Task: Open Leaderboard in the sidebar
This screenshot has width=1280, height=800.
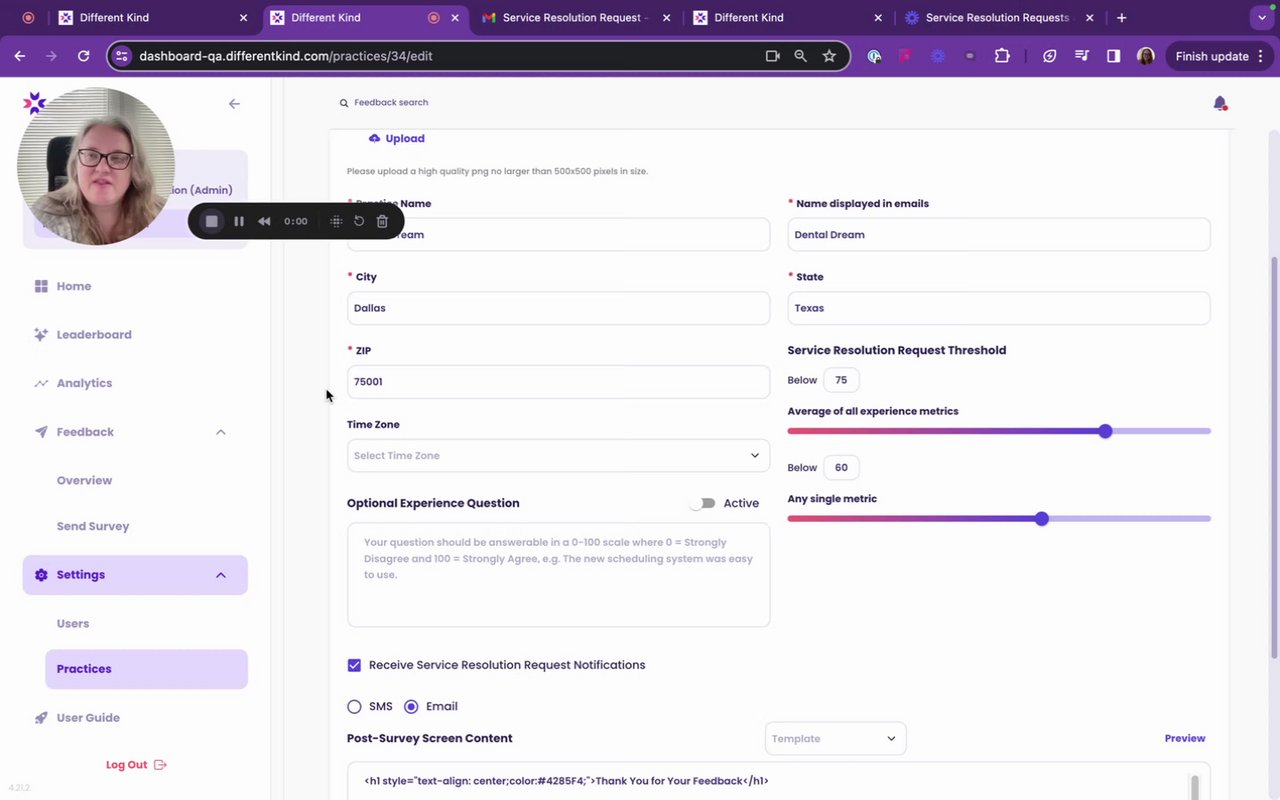Action: [94, 335]
